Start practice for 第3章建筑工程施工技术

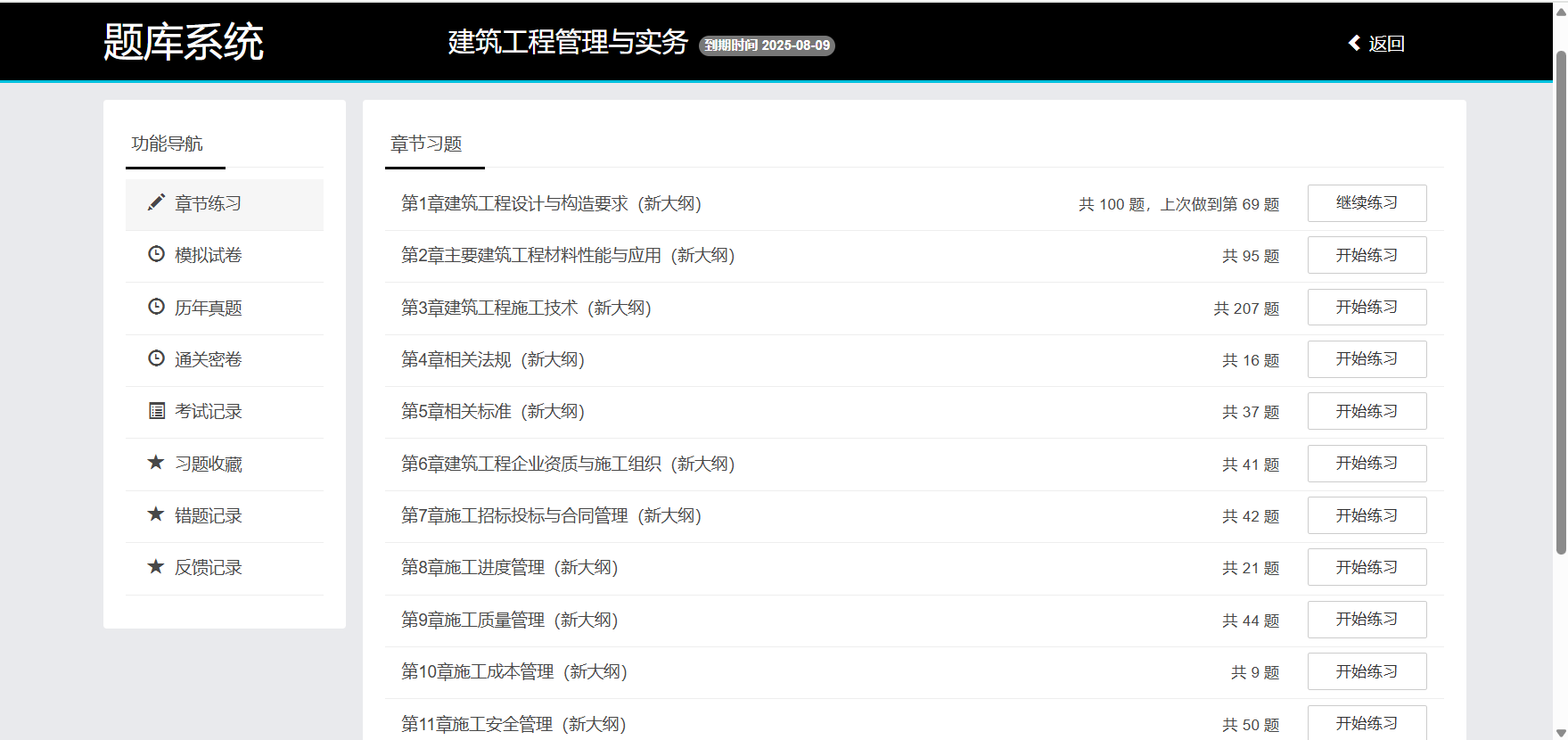pos(1367,307)
